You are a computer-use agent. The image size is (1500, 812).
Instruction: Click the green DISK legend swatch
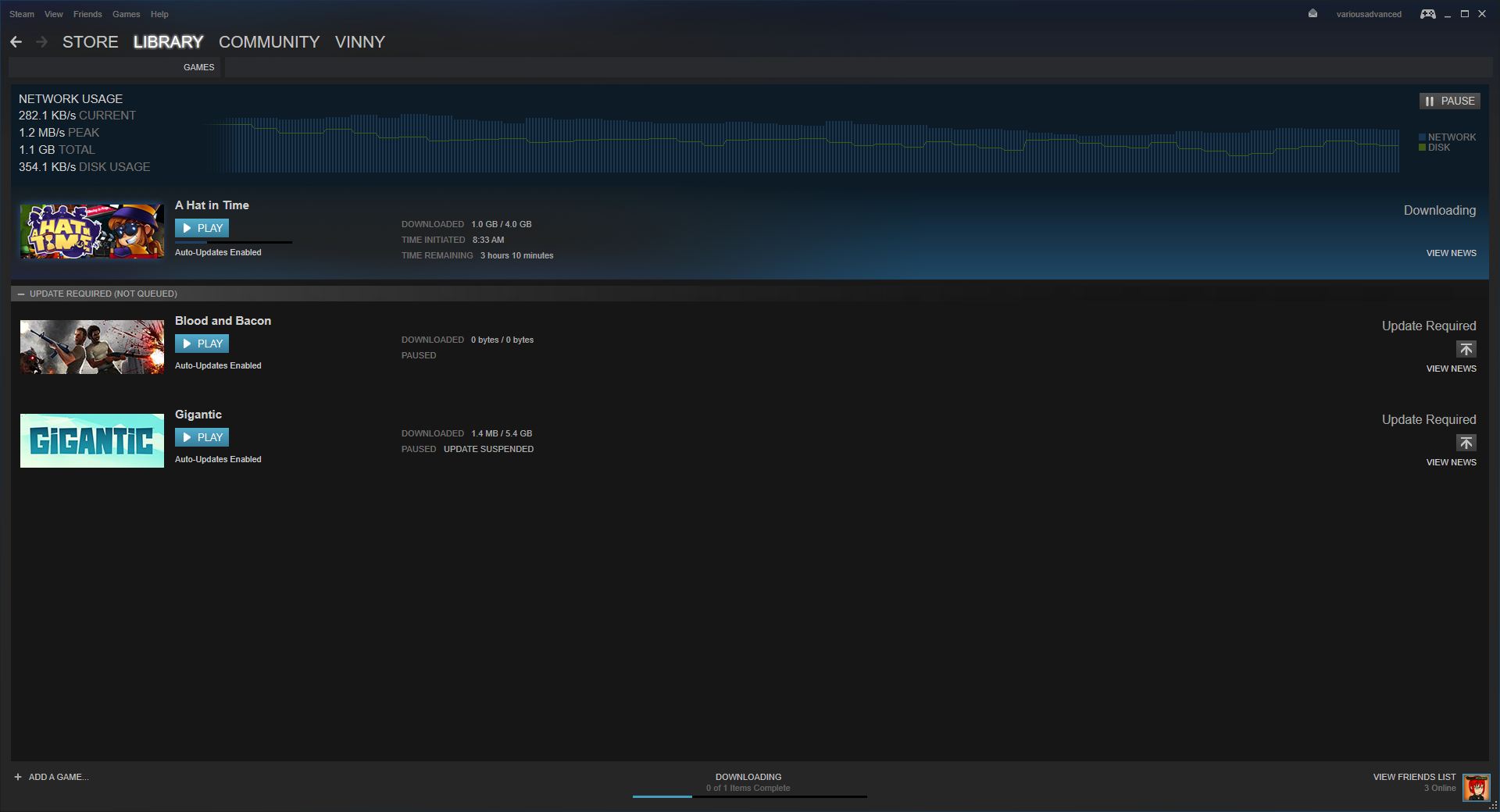pos(1423,148)
